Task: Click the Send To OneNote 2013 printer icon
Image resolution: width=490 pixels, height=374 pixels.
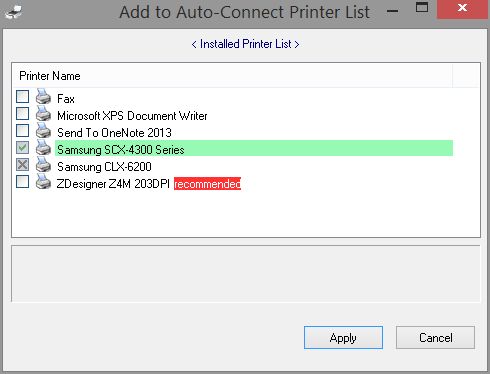Action: pyautogui.click(x=43, y=131)
